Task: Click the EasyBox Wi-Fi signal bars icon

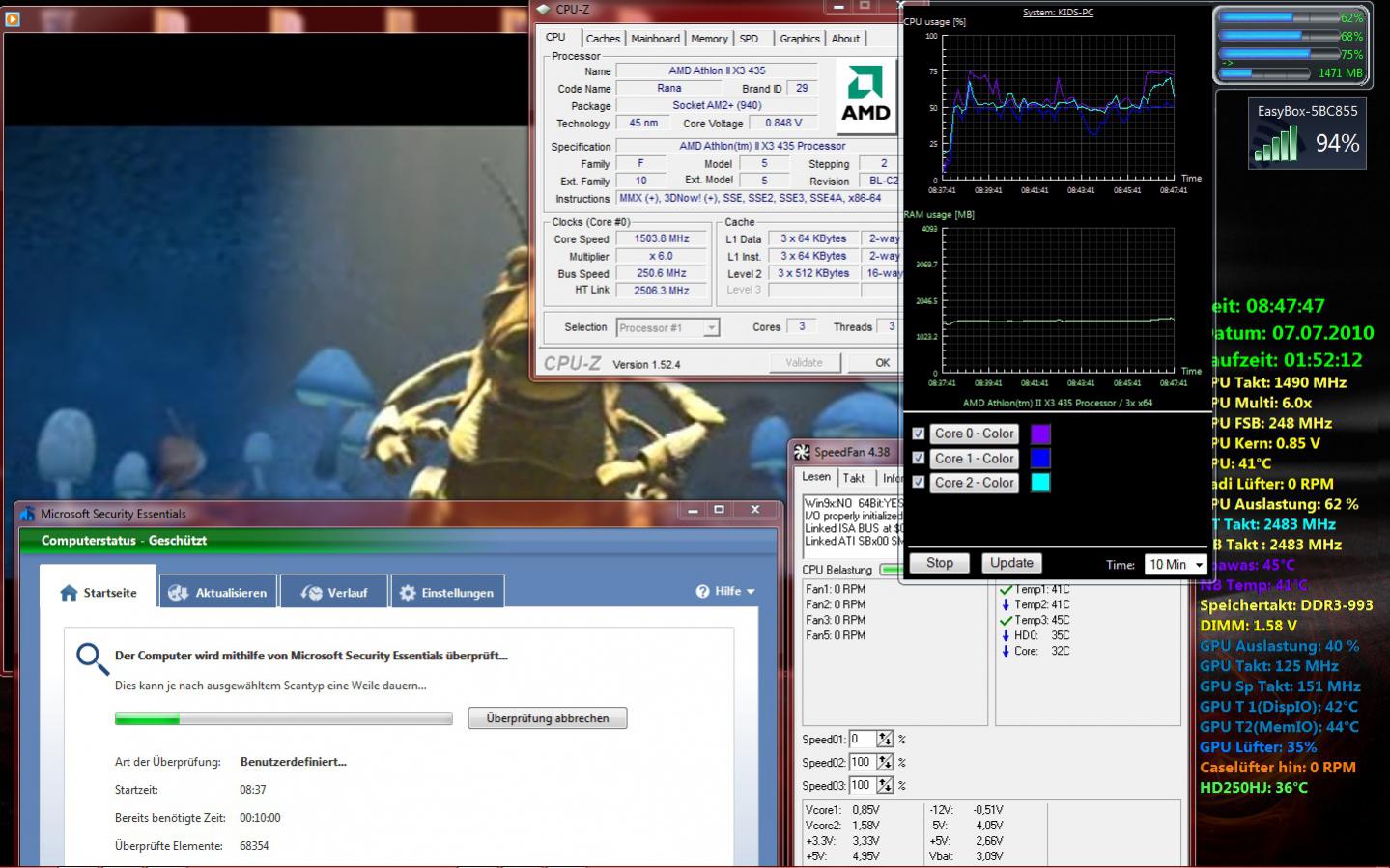Action: click(1277, 144)
